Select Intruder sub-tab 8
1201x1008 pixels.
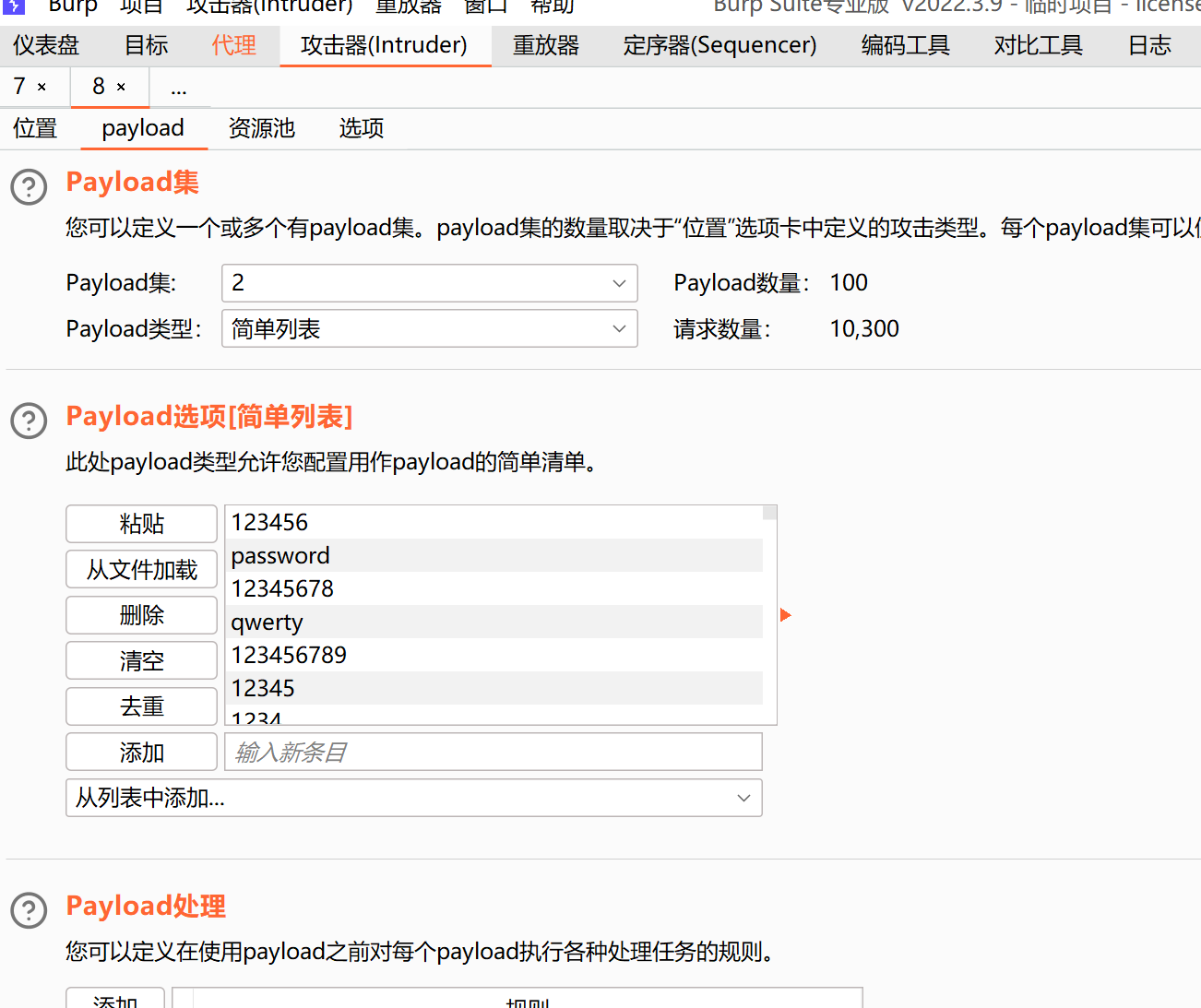point(99,87)
